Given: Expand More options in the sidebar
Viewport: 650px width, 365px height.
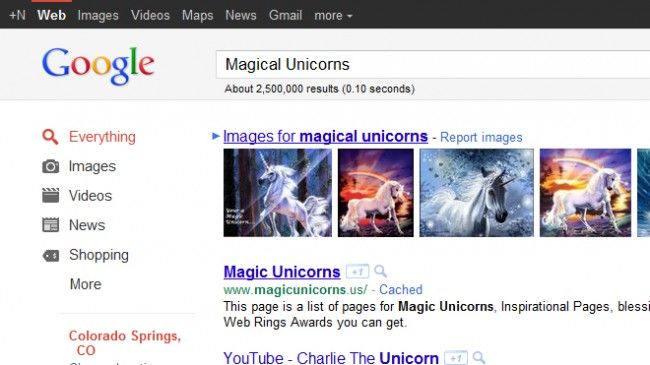Looking at the screenshot, I should (x=85, y=284).
